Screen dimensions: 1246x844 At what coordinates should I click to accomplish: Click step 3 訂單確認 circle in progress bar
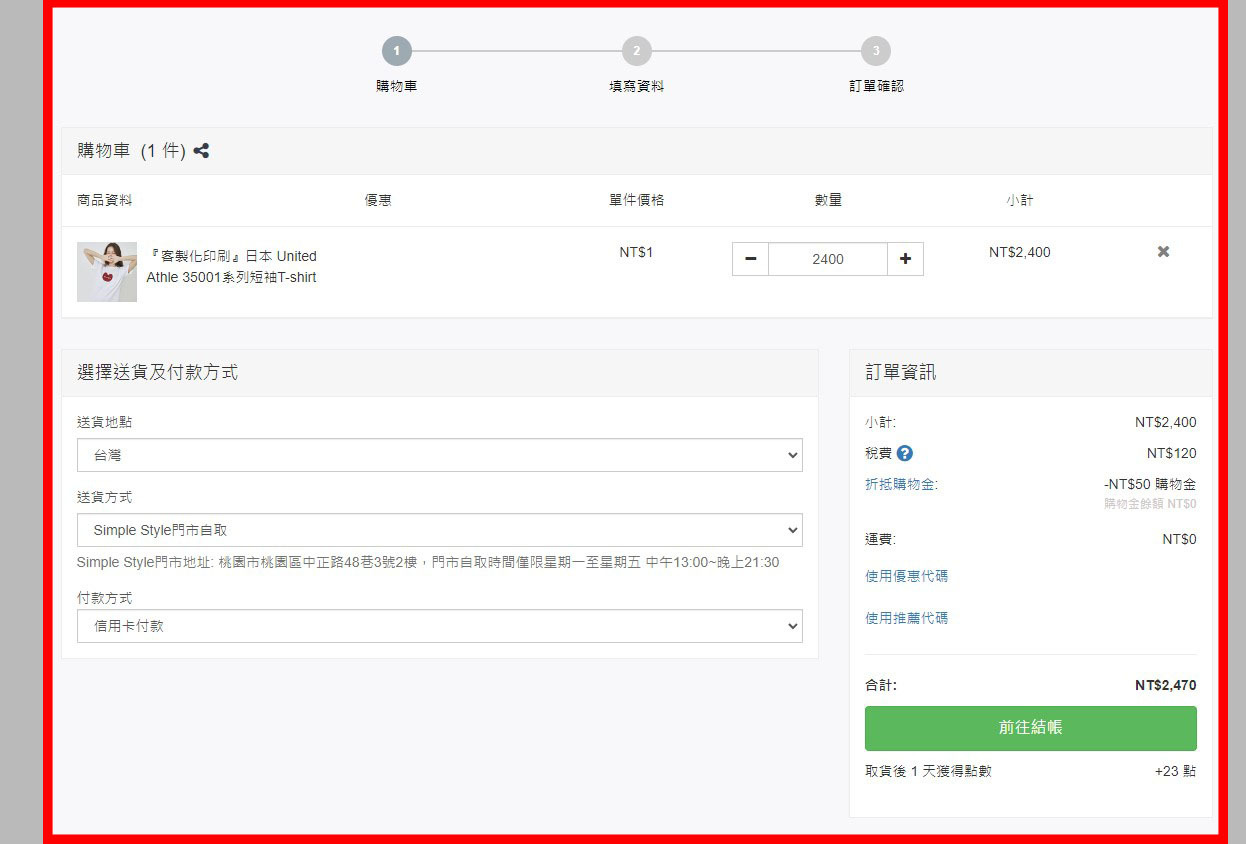tap(875, 51)
